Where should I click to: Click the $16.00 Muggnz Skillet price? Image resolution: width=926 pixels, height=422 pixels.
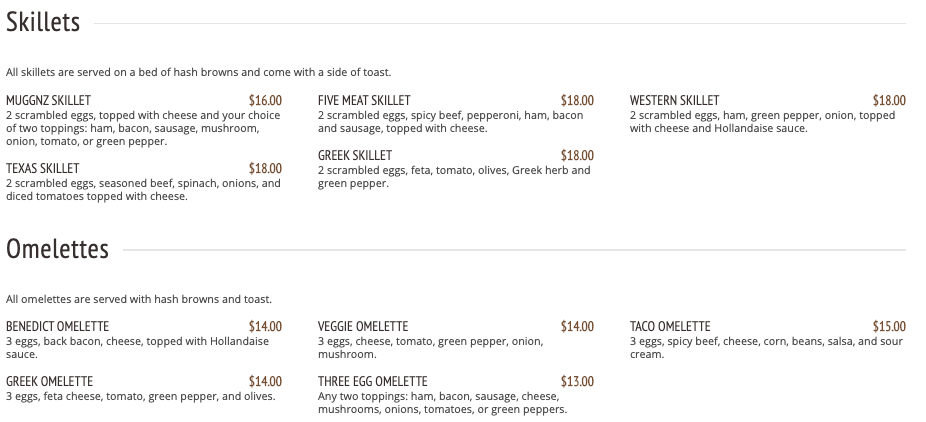click(265, 101)
